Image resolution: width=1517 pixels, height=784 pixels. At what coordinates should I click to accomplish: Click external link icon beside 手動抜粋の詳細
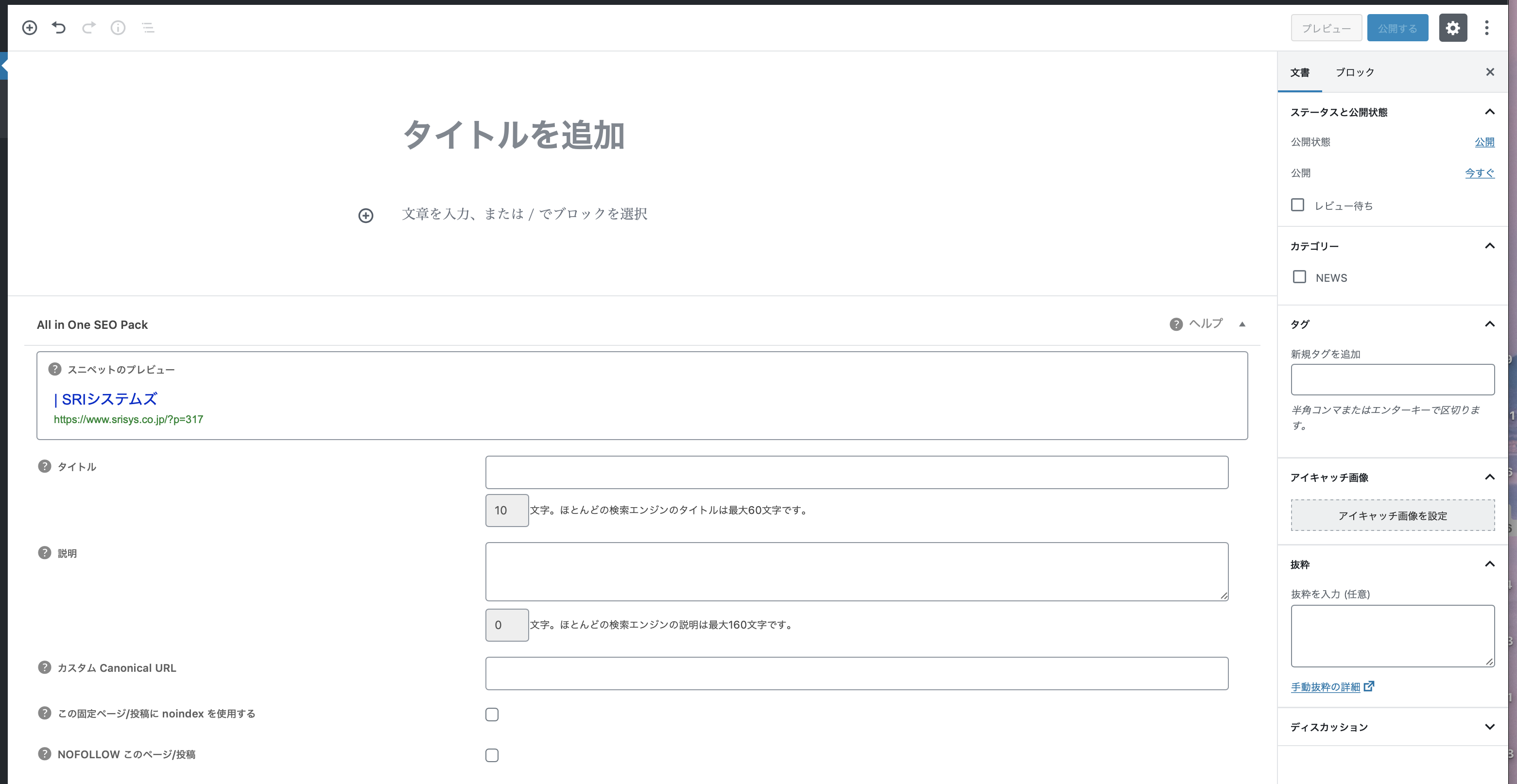(1369, 686)
